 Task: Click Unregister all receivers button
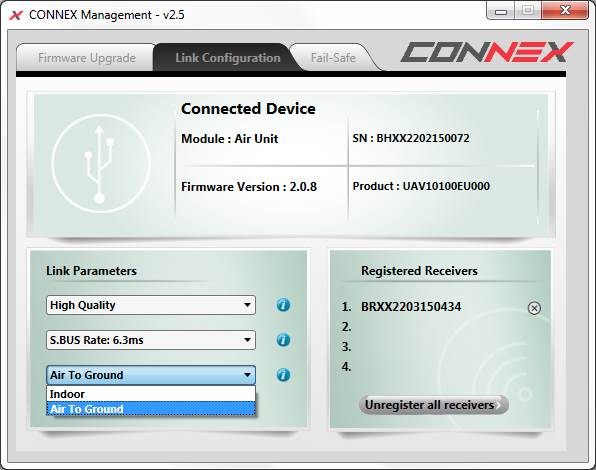(x=433, y=405)
